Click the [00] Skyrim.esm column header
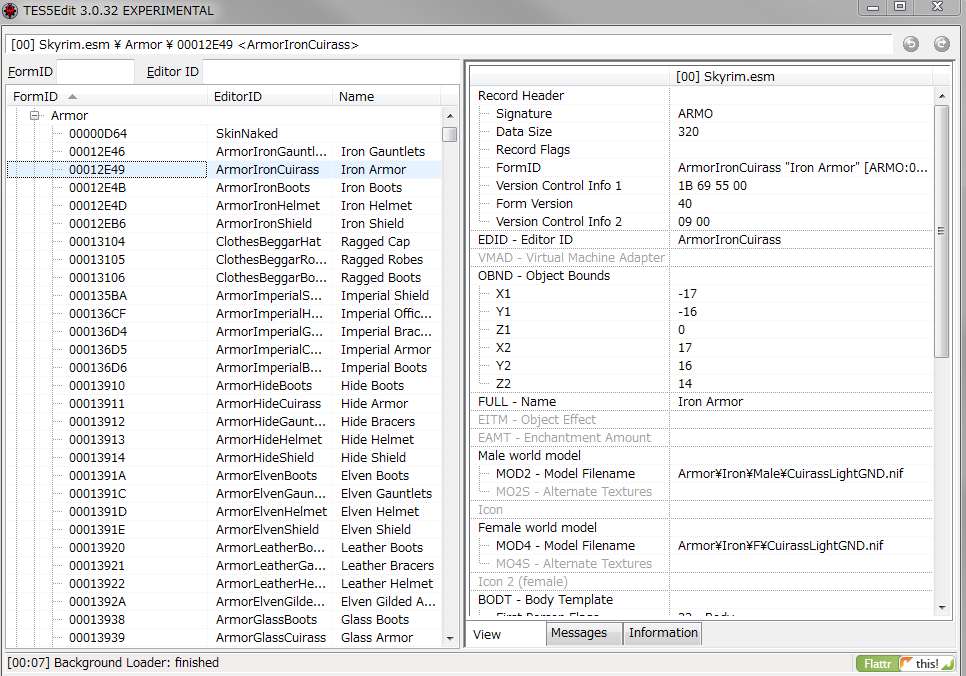 point(801,76)
